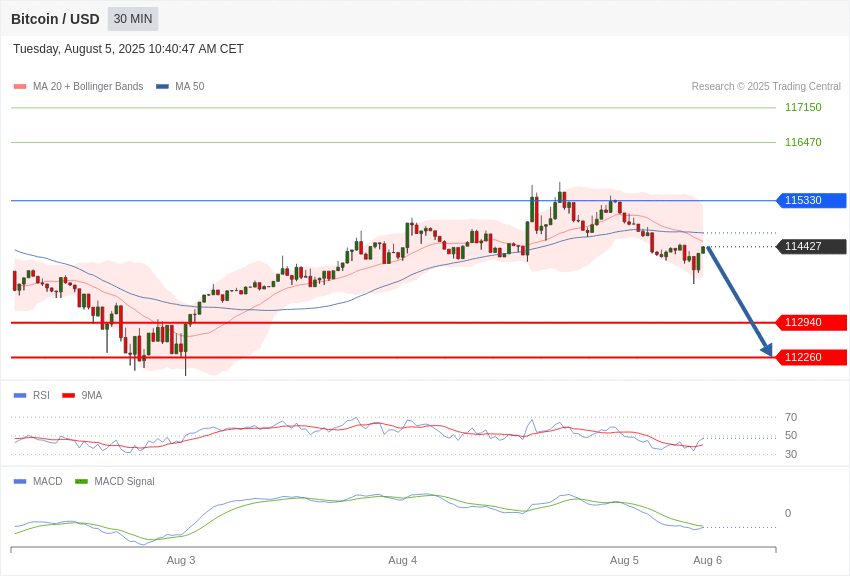Click the RSI 50 level label
The image size is (850, 576).
click(x=791, y=435)
